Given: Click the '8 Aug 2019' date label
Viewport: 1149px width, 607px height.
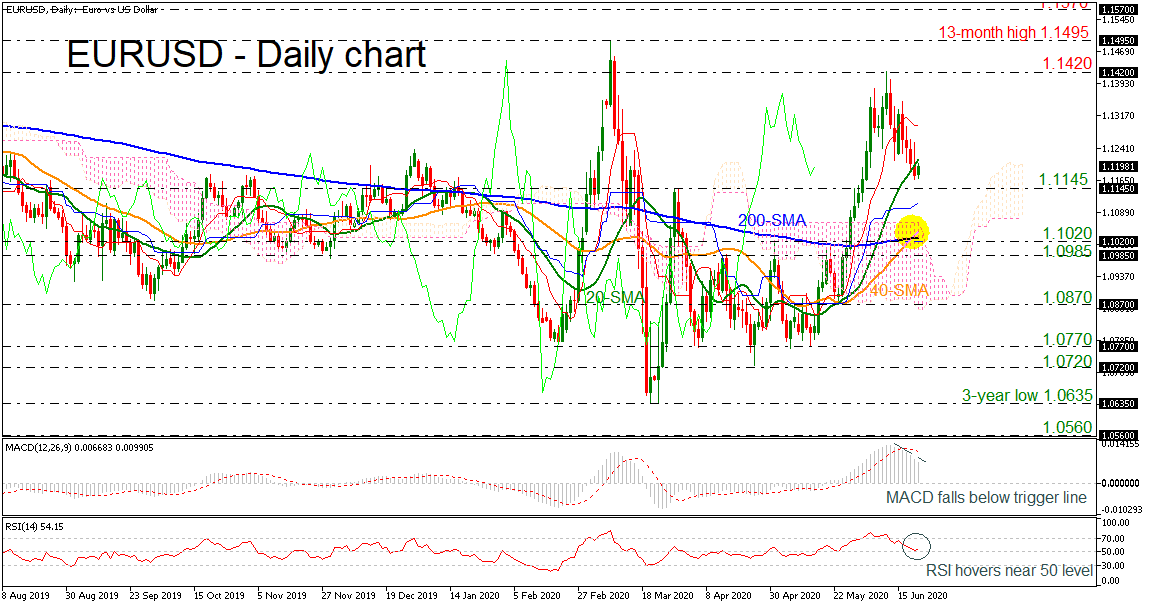Looking at the screenshot, I should [26, 596].
